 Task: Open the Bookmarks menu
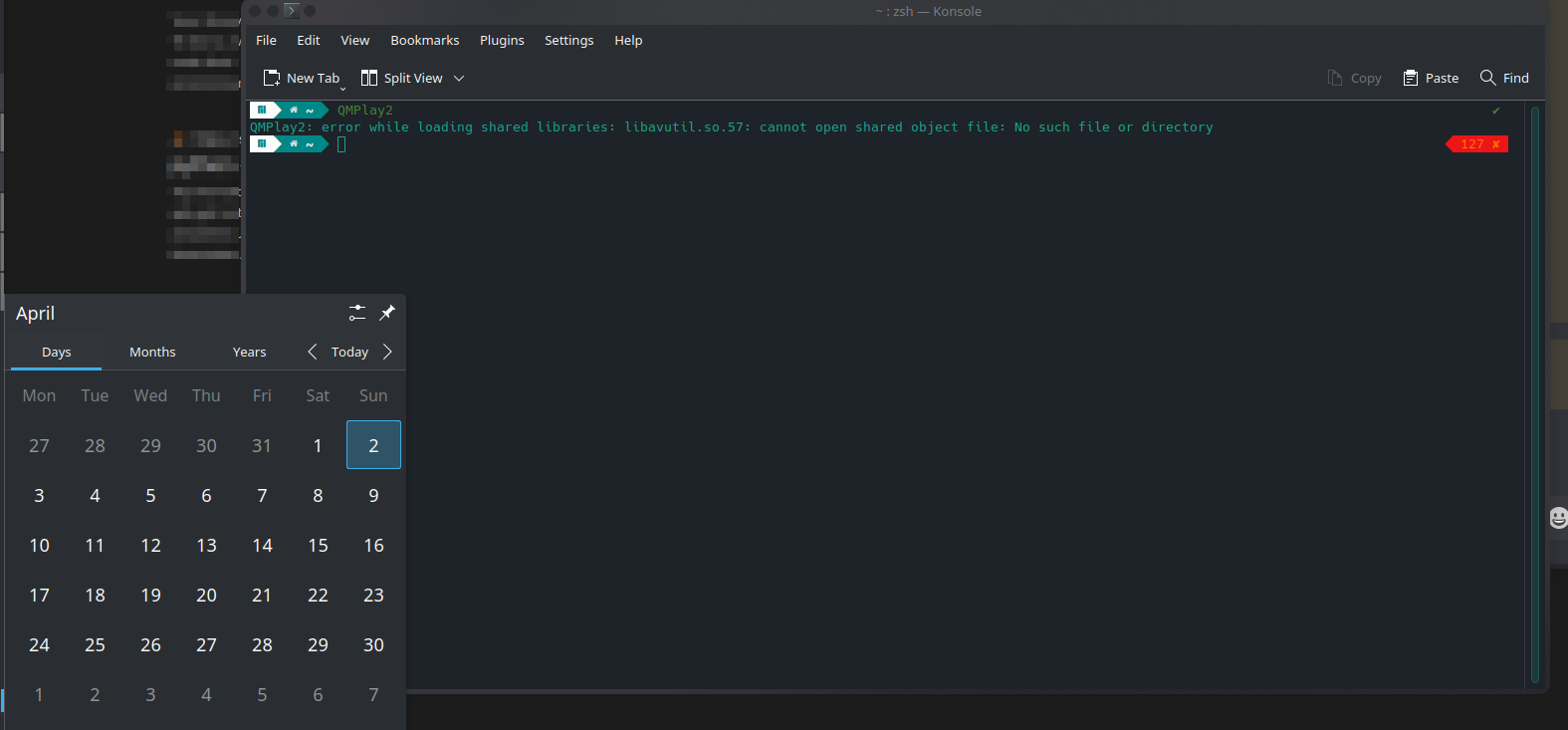pos(424,40)
